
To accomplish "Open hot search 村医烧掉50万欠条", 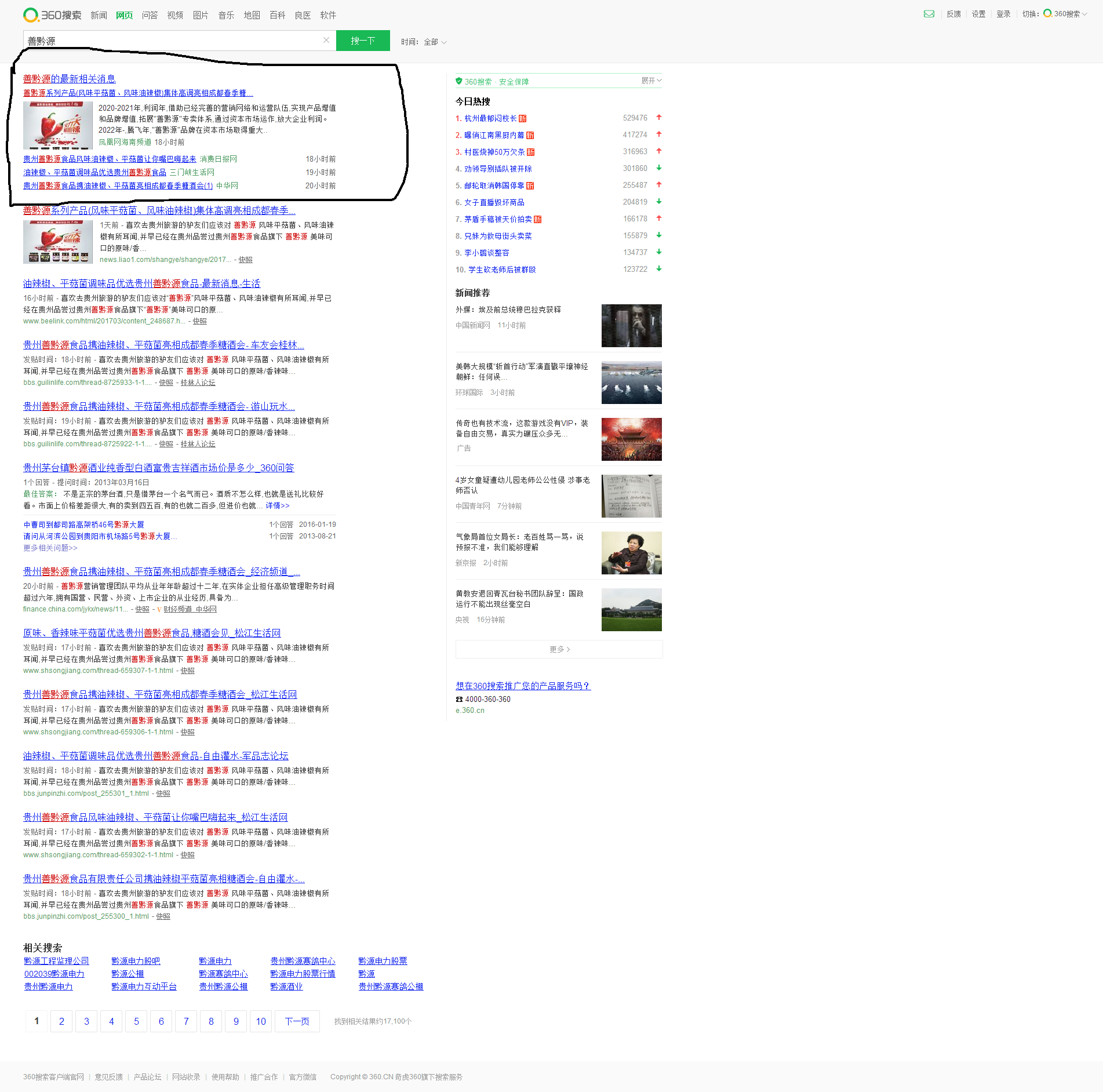I will click(x=494, y=152).
